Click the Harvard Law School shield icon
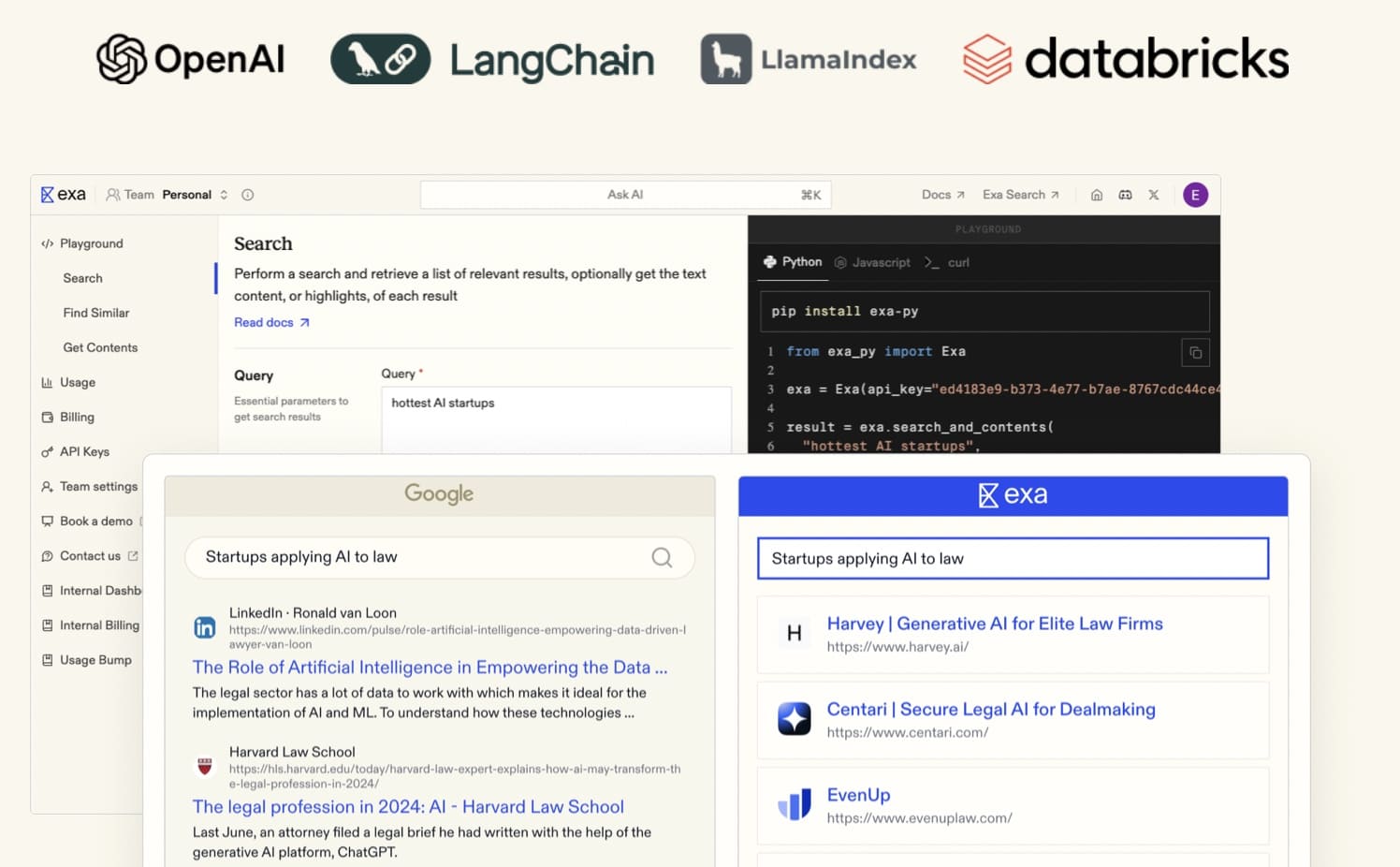 (x=205, y=766)
